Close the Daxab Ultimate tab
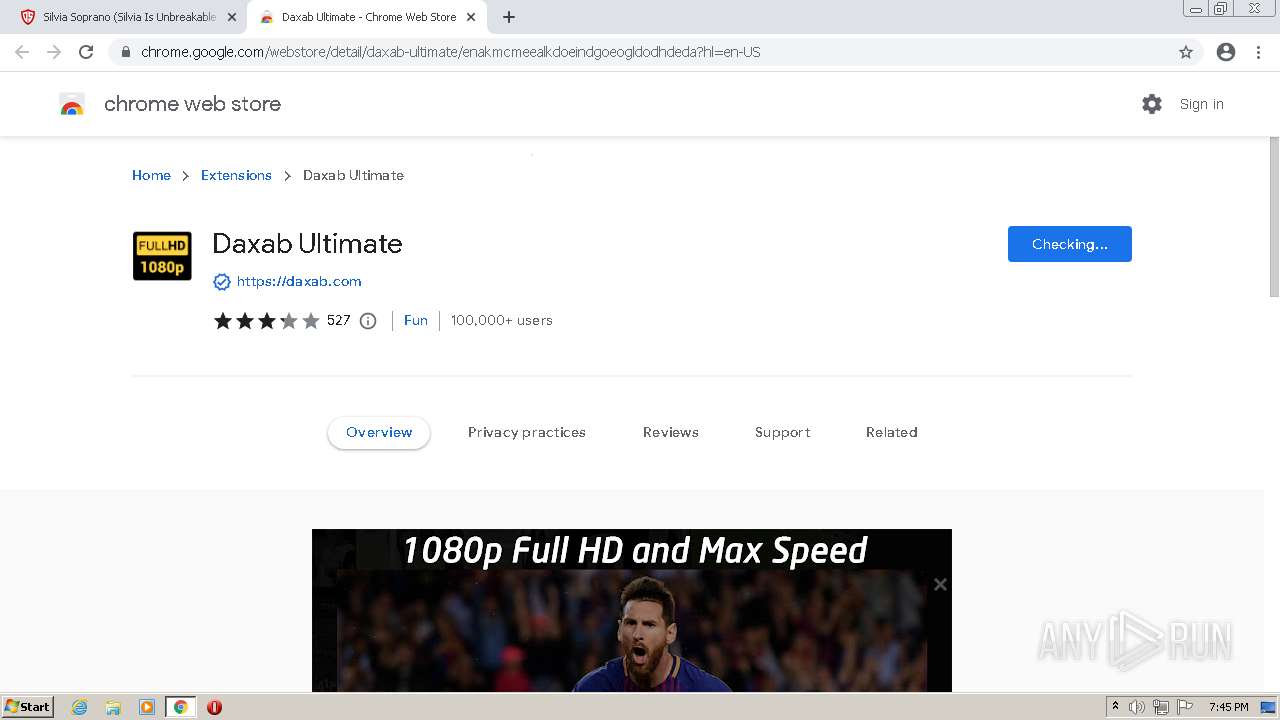The image size is (1280, 720). click(471, 17)
